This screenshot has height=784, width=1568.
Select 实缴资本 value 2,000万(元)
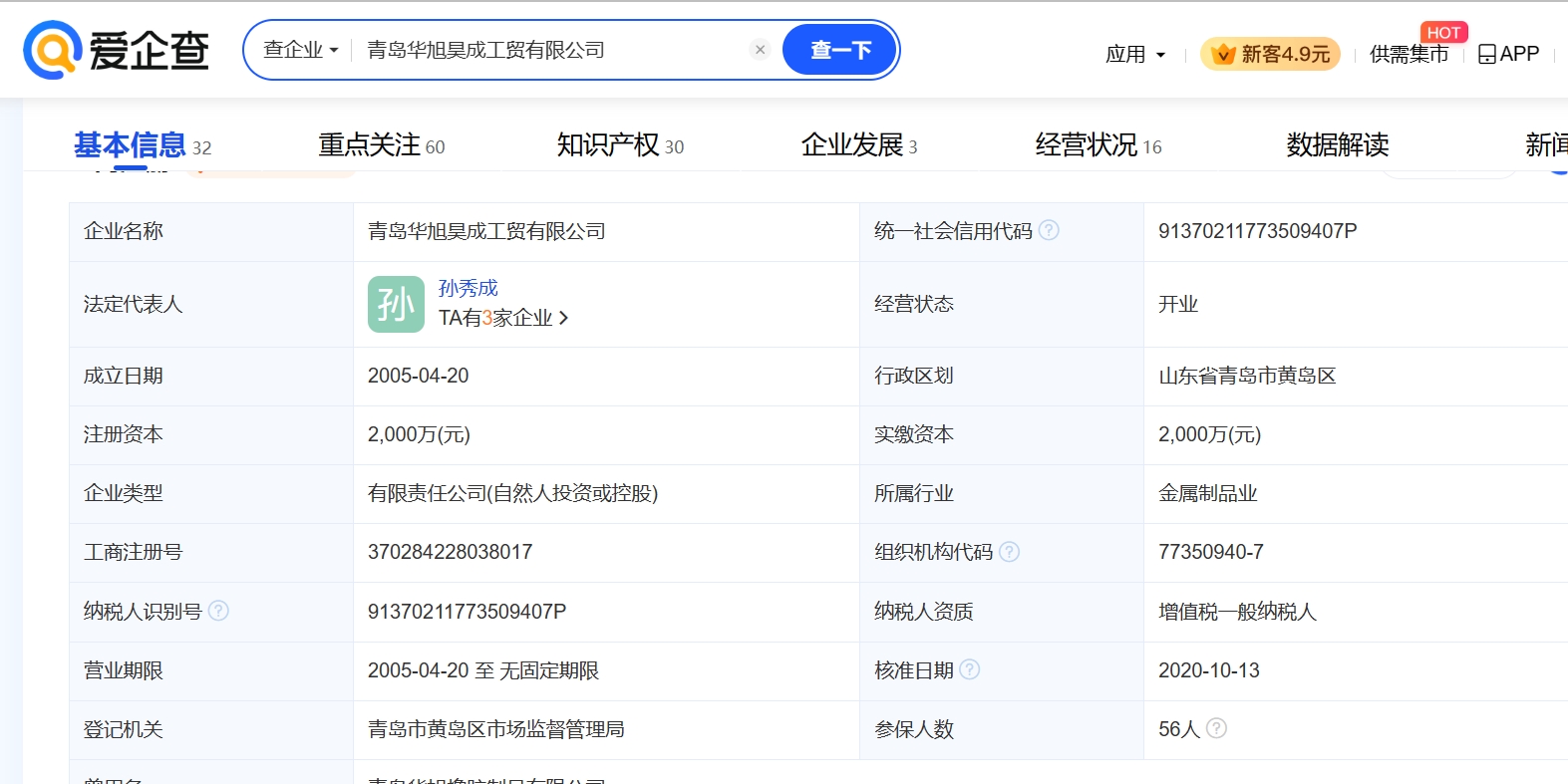[x=1209, y=434]
